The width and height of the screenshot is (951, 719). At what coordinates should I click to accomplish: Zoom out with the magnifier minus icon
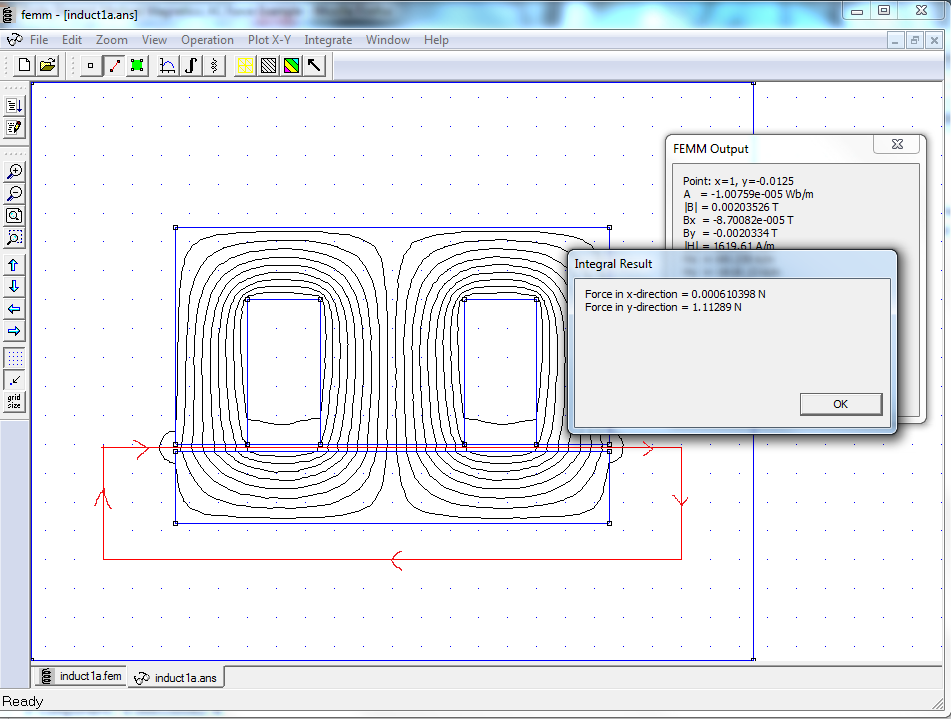click(14, 194)
